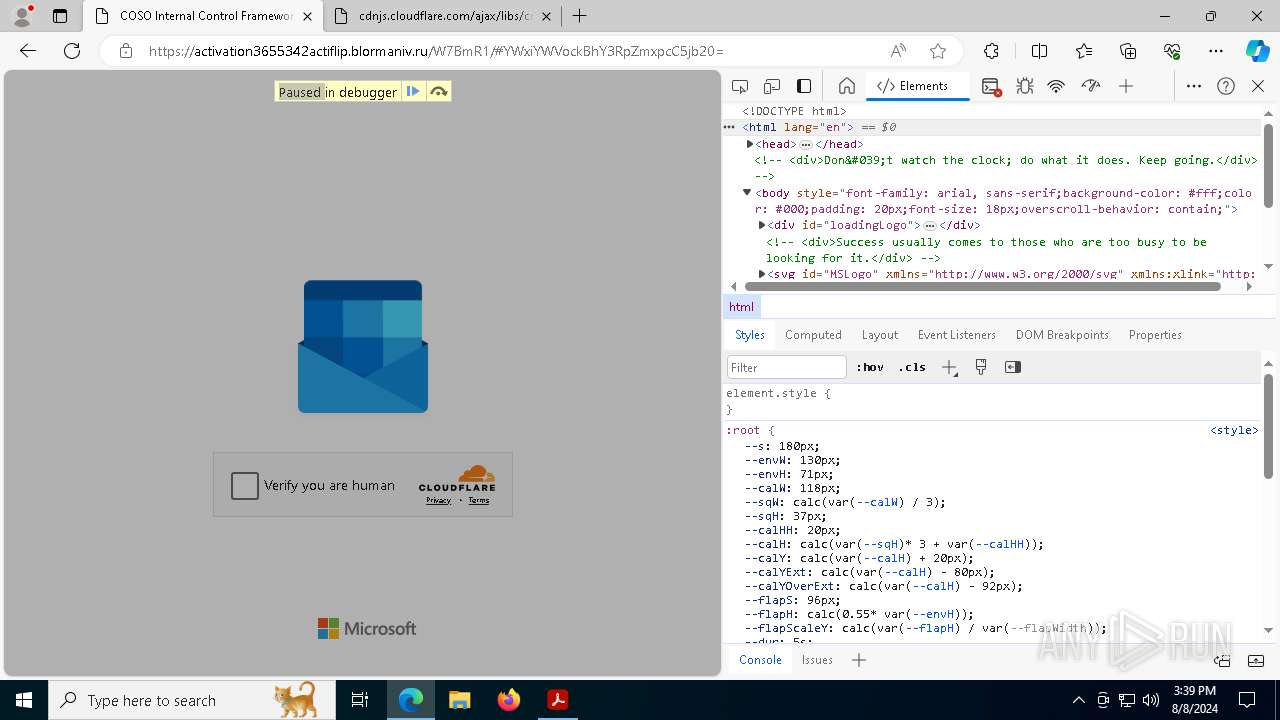This screenshot has width=1280, height=720.
Task: Expand the head element node
Action: click(x=749, y=144)
